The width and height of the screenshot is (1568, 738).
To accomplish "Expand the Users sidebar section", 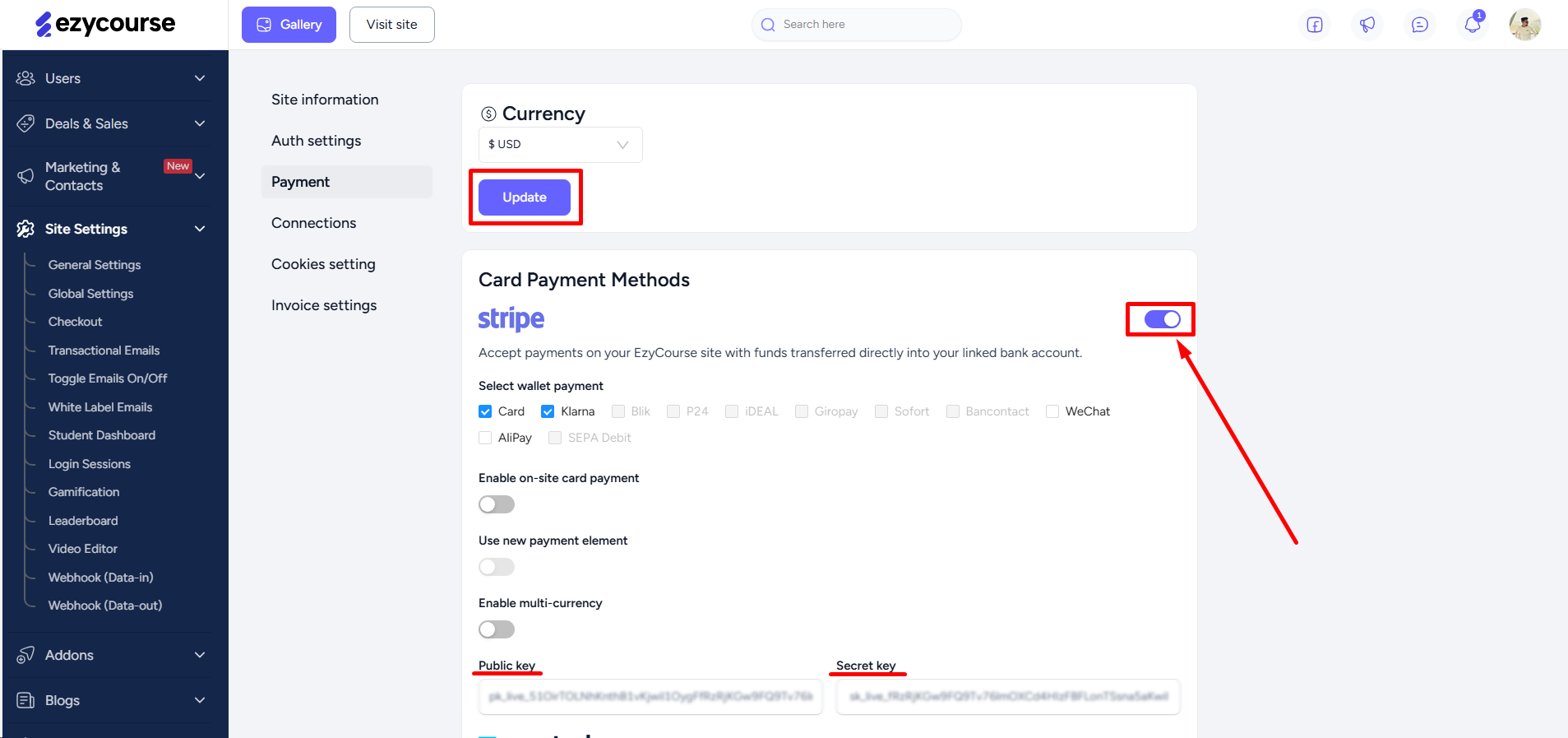I will 111,78.
